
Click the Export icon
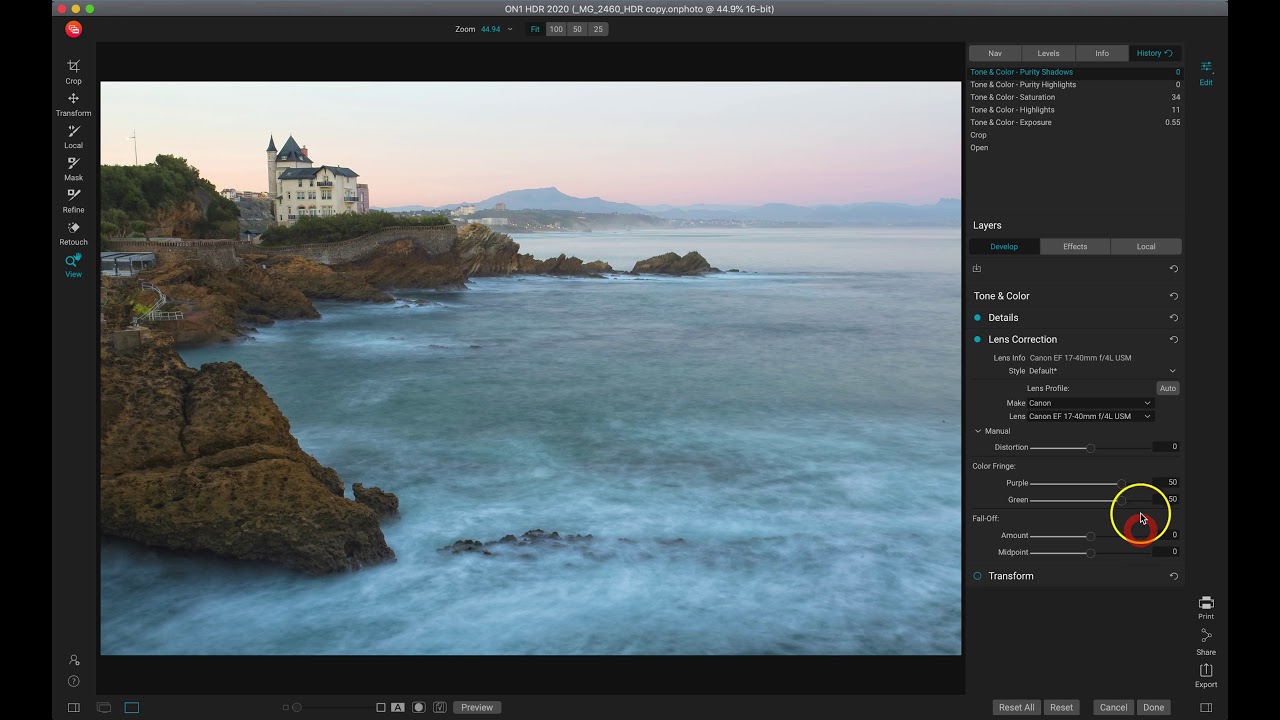[1206, 675]
